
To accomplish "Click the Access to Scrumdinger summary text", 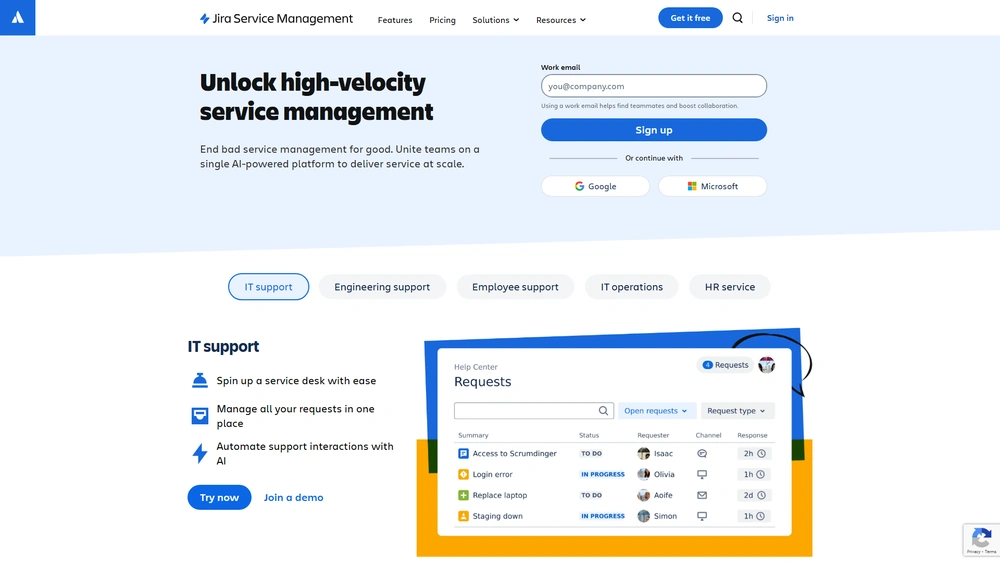I will pos(515,453).
